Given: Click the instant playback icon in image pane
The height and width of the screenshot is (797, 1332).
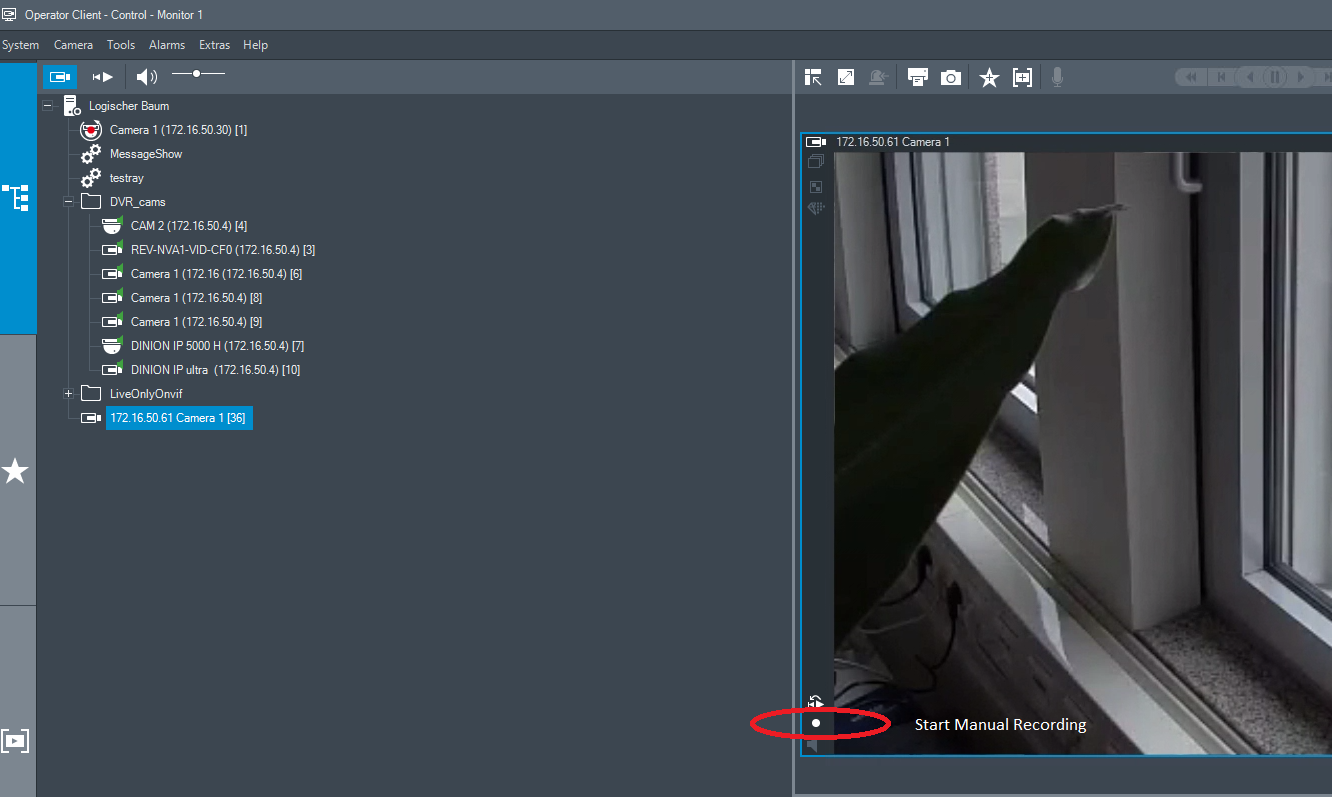Looking at the screenshot, I should [x=816, y=702].
